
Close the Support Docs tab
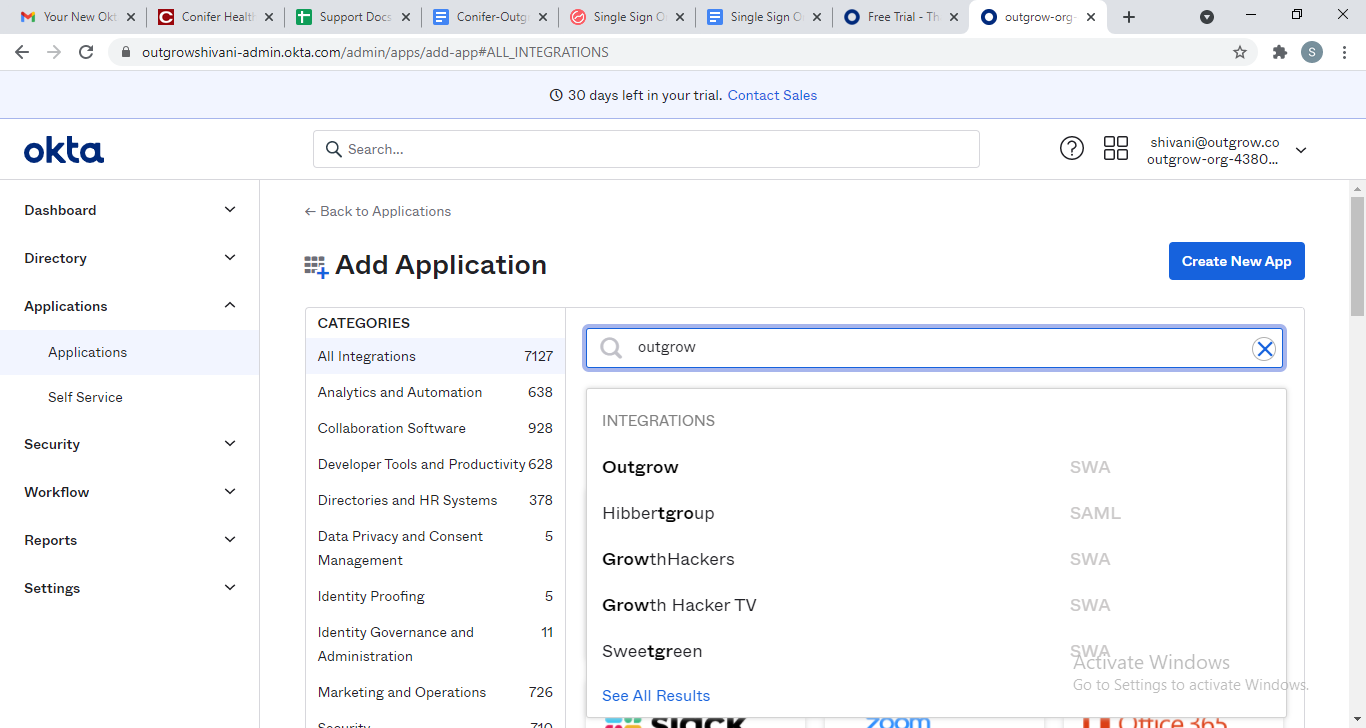point(406,17)
